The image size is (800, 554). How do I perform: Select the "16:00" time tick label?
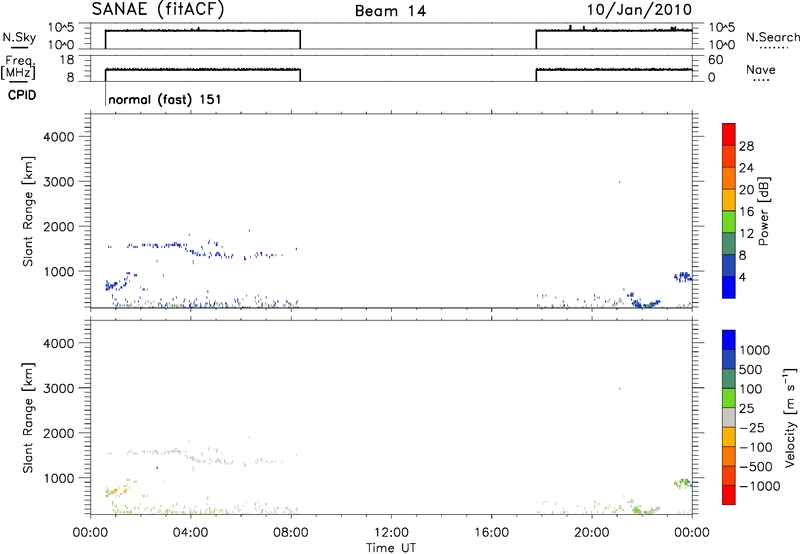pos(491,533)
